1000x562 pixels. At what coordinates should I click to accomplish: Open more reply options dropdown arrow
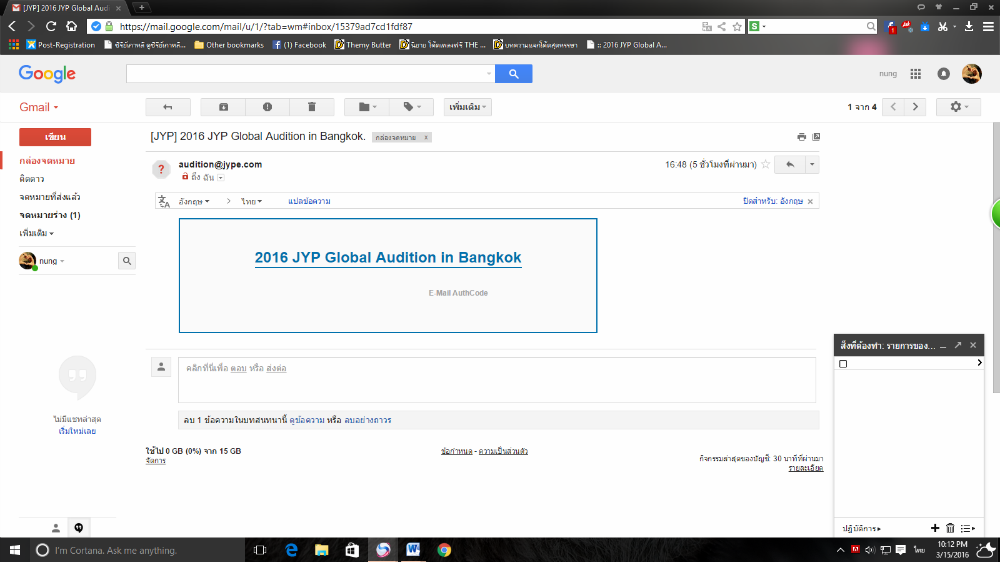pos(812,165)
